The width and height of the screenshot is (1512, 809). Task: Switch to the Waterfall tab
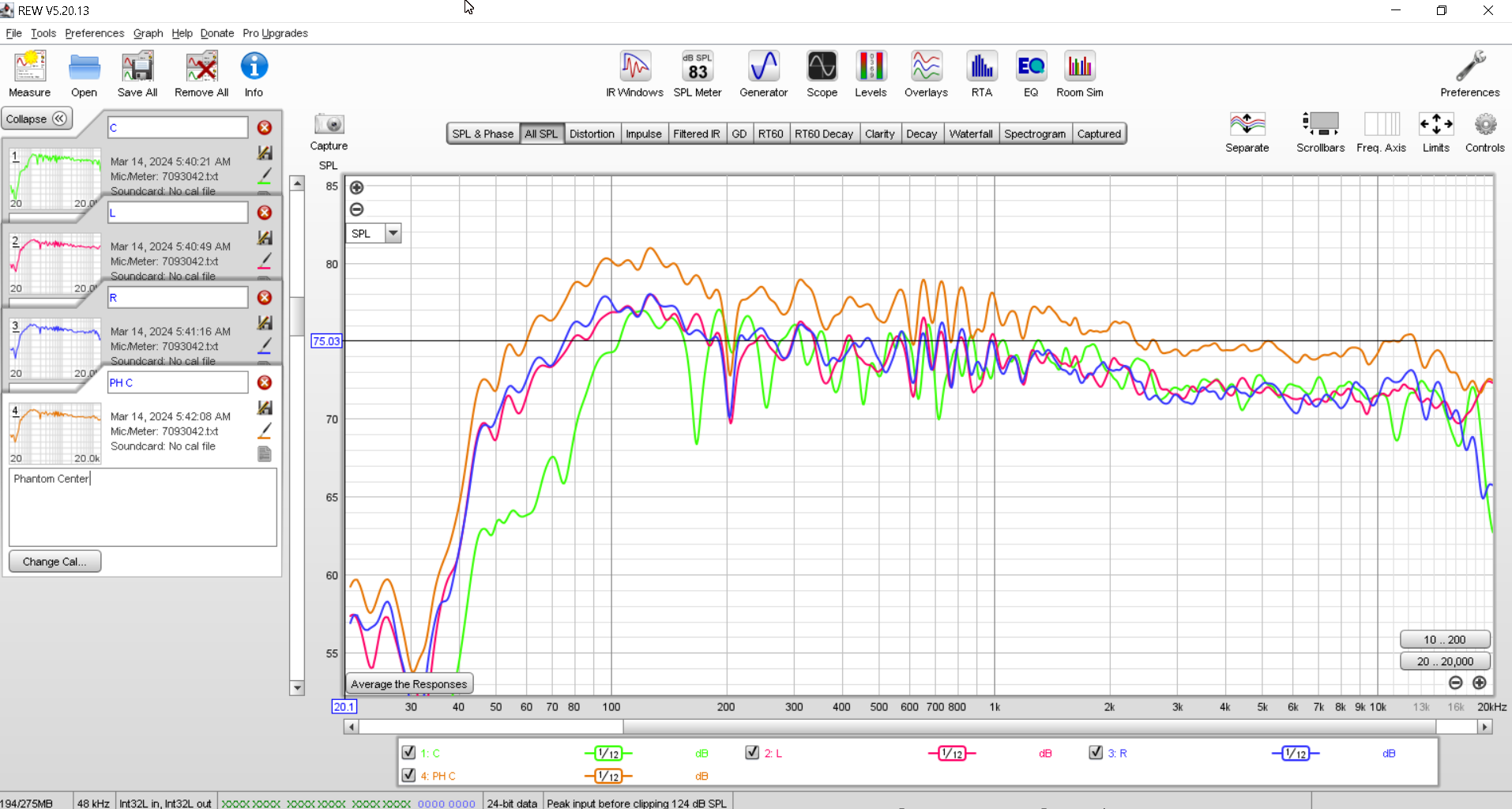pyautogui.click(x=971, y=134)
